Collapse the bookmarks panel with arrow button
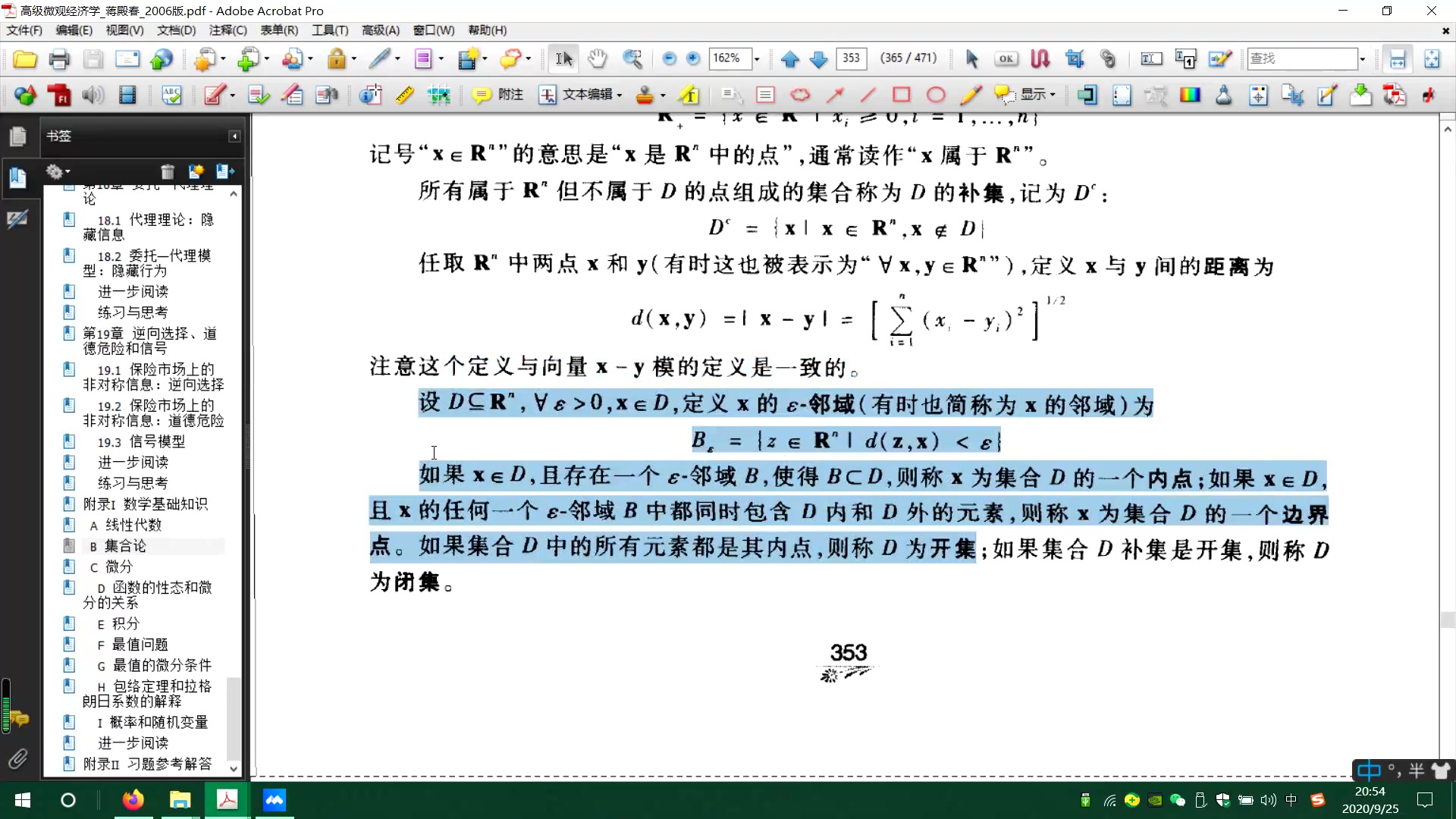Viewport: 1456px width, 819px height. [234, 136]
